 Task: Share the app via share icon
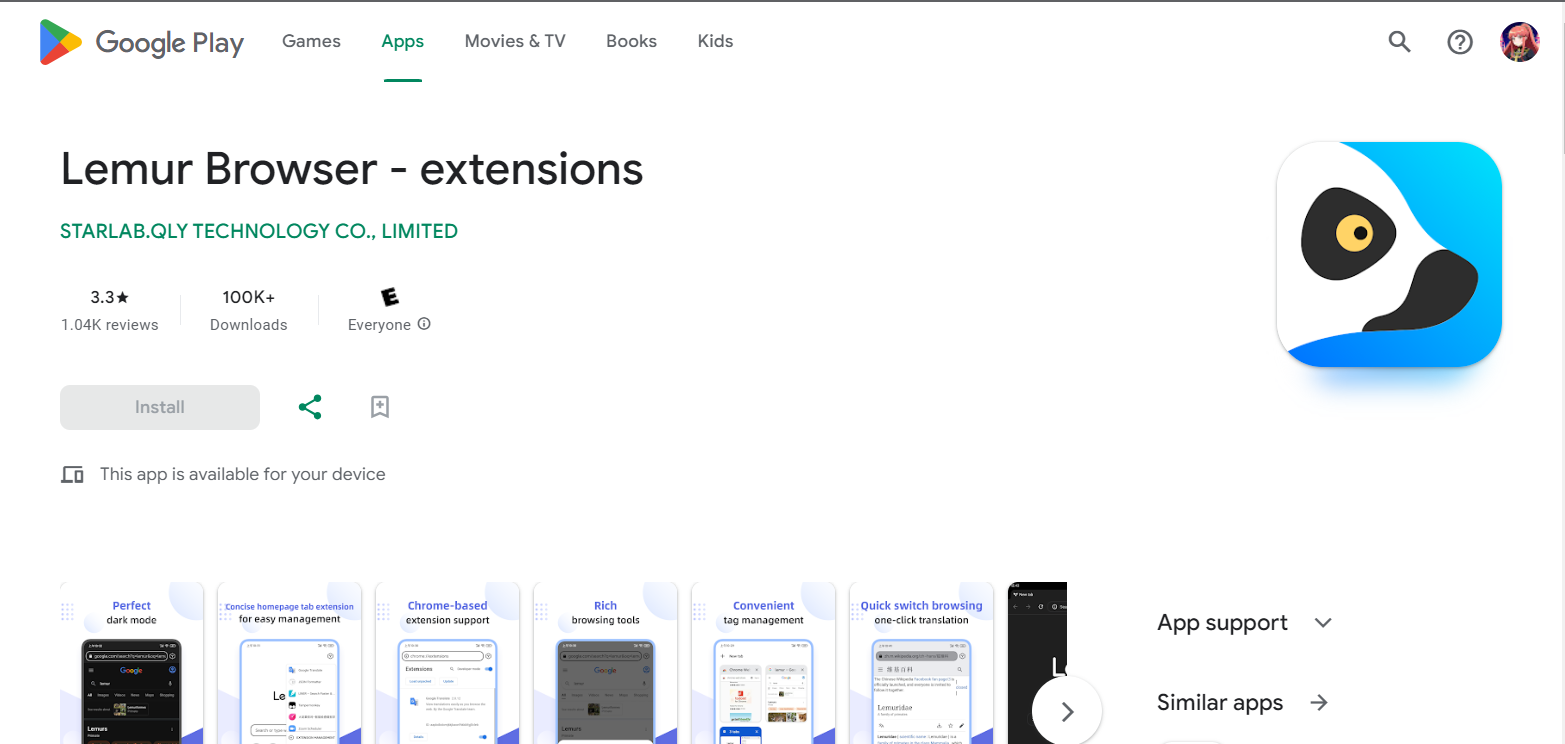tap(310, 407)
